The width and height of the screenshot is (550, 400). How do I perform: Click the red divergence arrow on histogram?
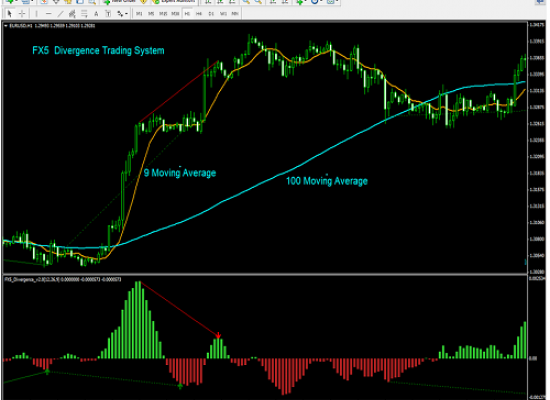click(218, 335)
